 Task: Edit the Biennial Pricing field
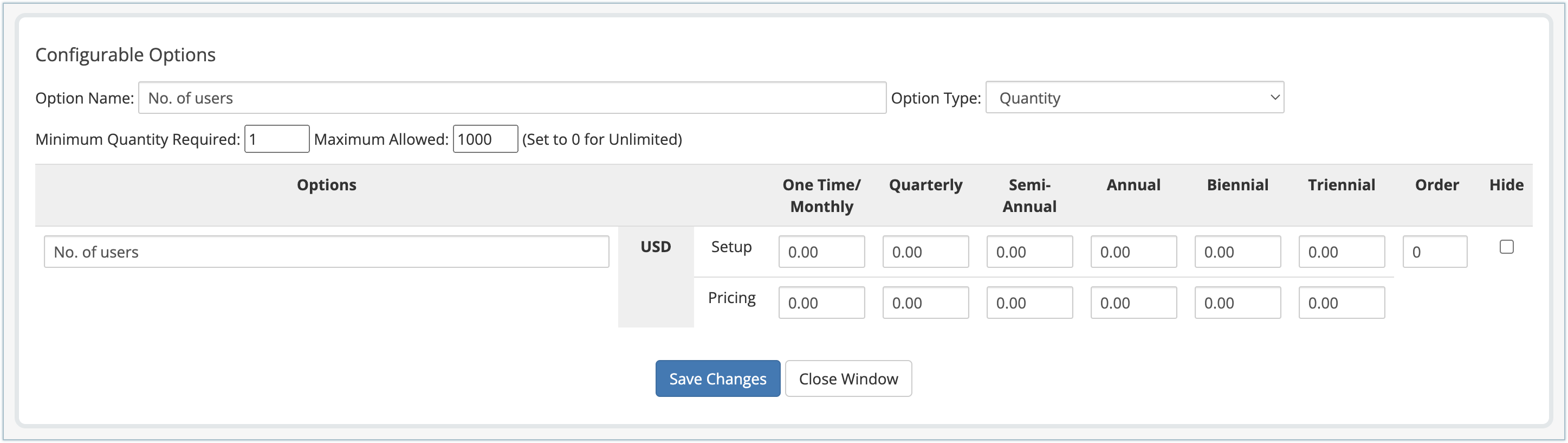point(1237,303)
